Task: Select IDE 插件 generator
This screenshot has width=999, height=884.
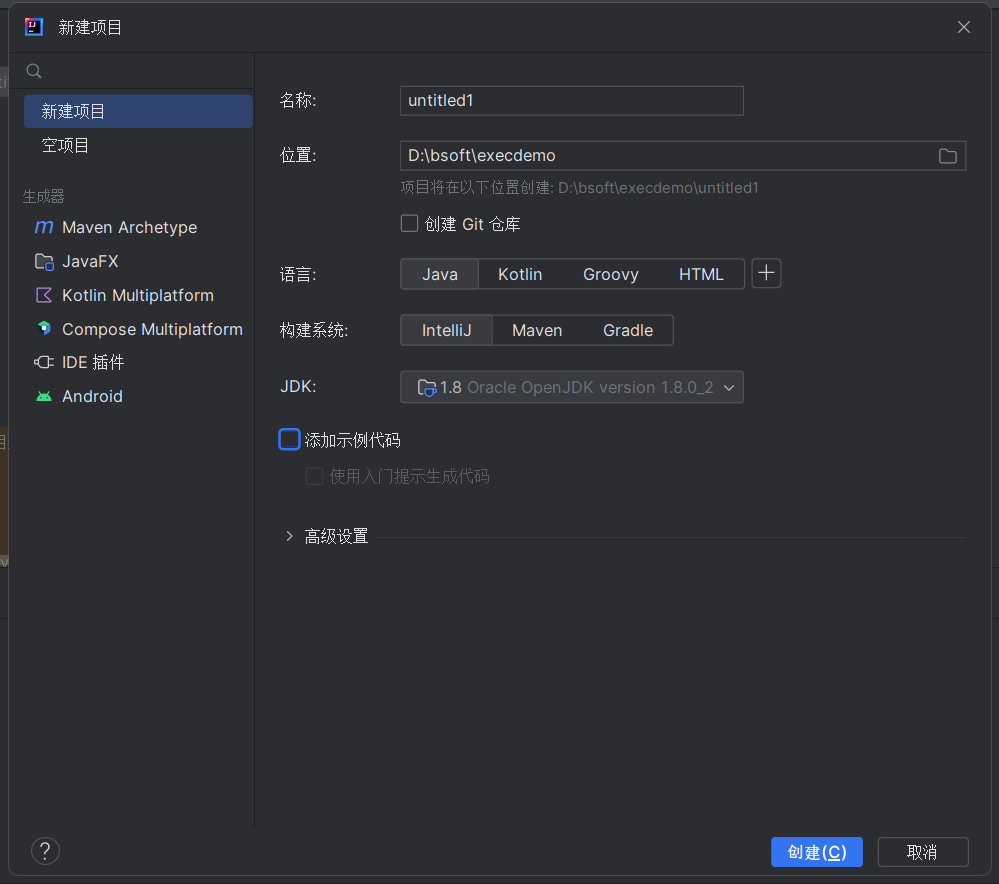Action: [x=138, y=362]
